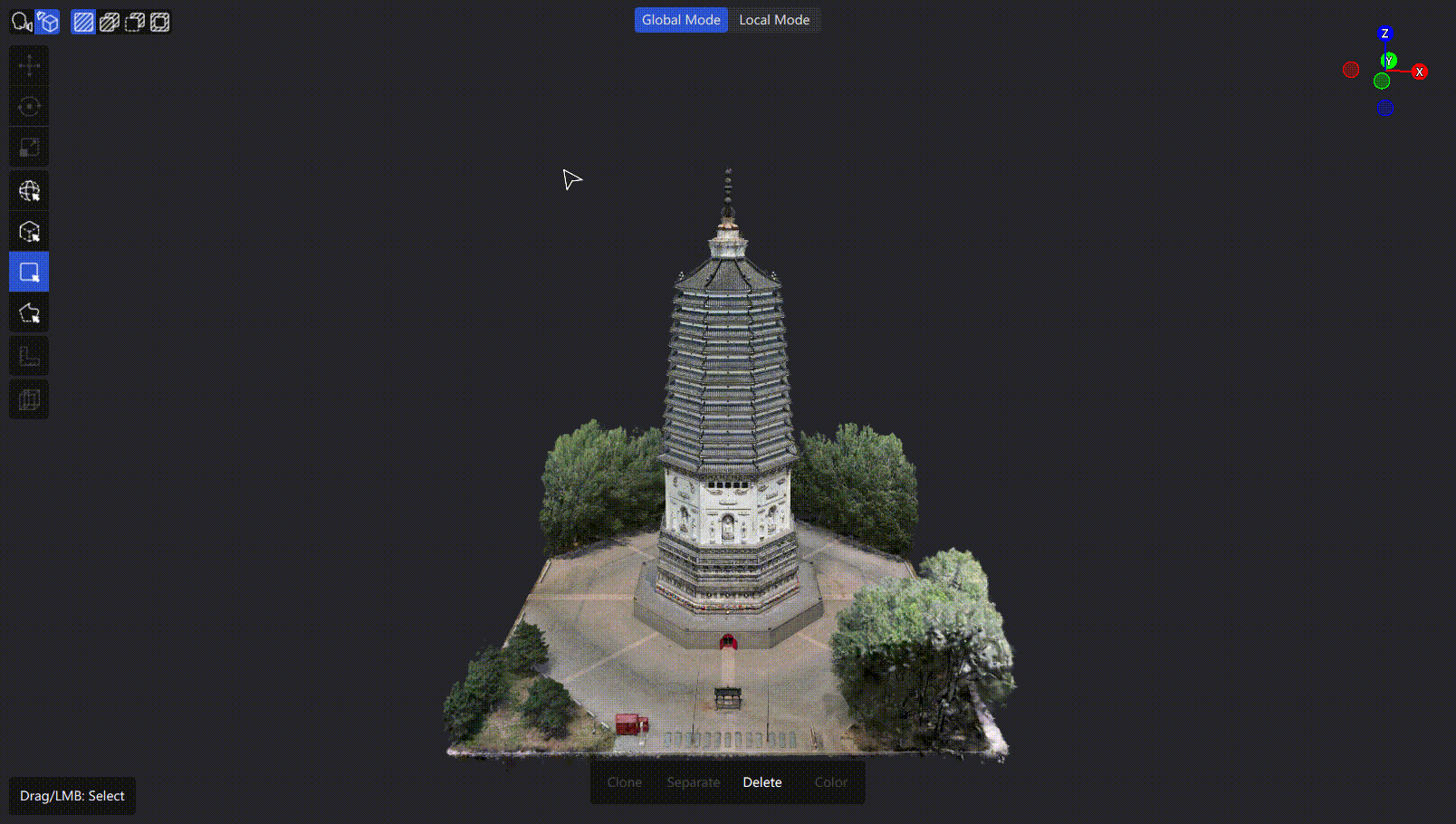The image size is (1456, 824).
Task: Switch to Global Mode
Action: pyautogui.click(x=681, y=20)
